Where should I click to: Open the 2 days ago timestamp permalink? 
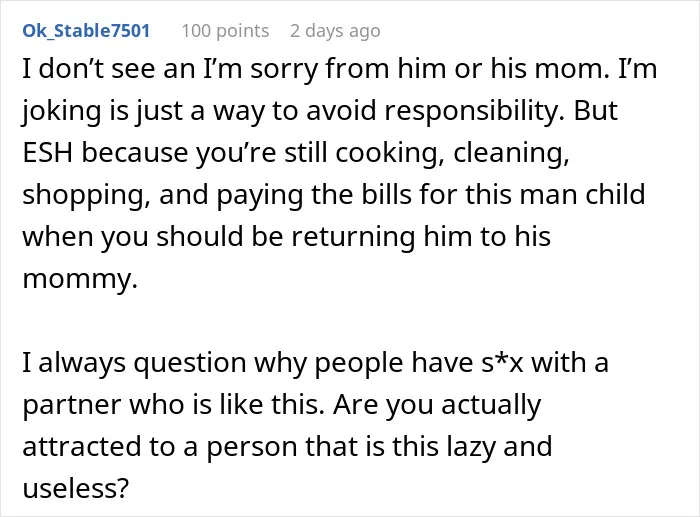[335, 31]
